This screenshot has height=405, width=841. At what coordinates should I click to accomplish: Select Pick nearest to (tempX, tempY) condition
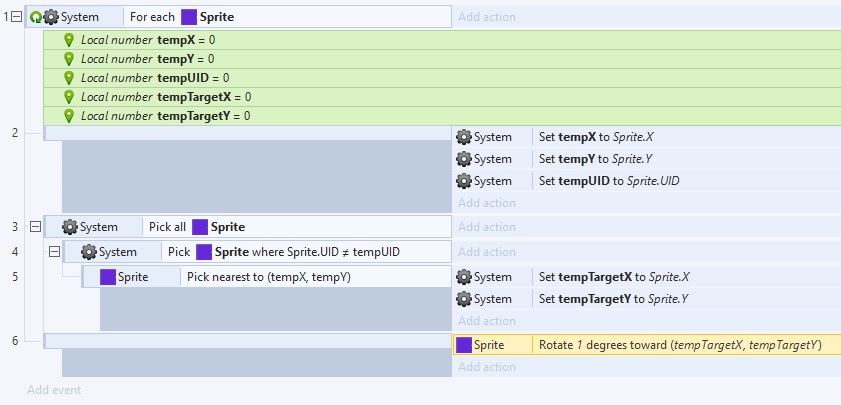pyautogui.click(x=267, y=277)
